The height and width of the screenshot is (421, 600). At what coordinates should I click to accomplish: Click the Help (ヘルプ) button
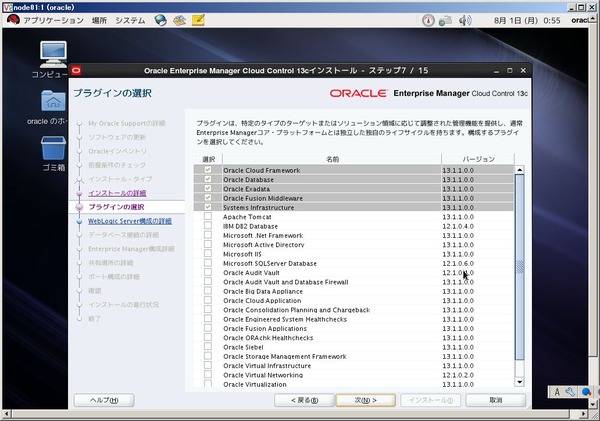click(104, 400)
